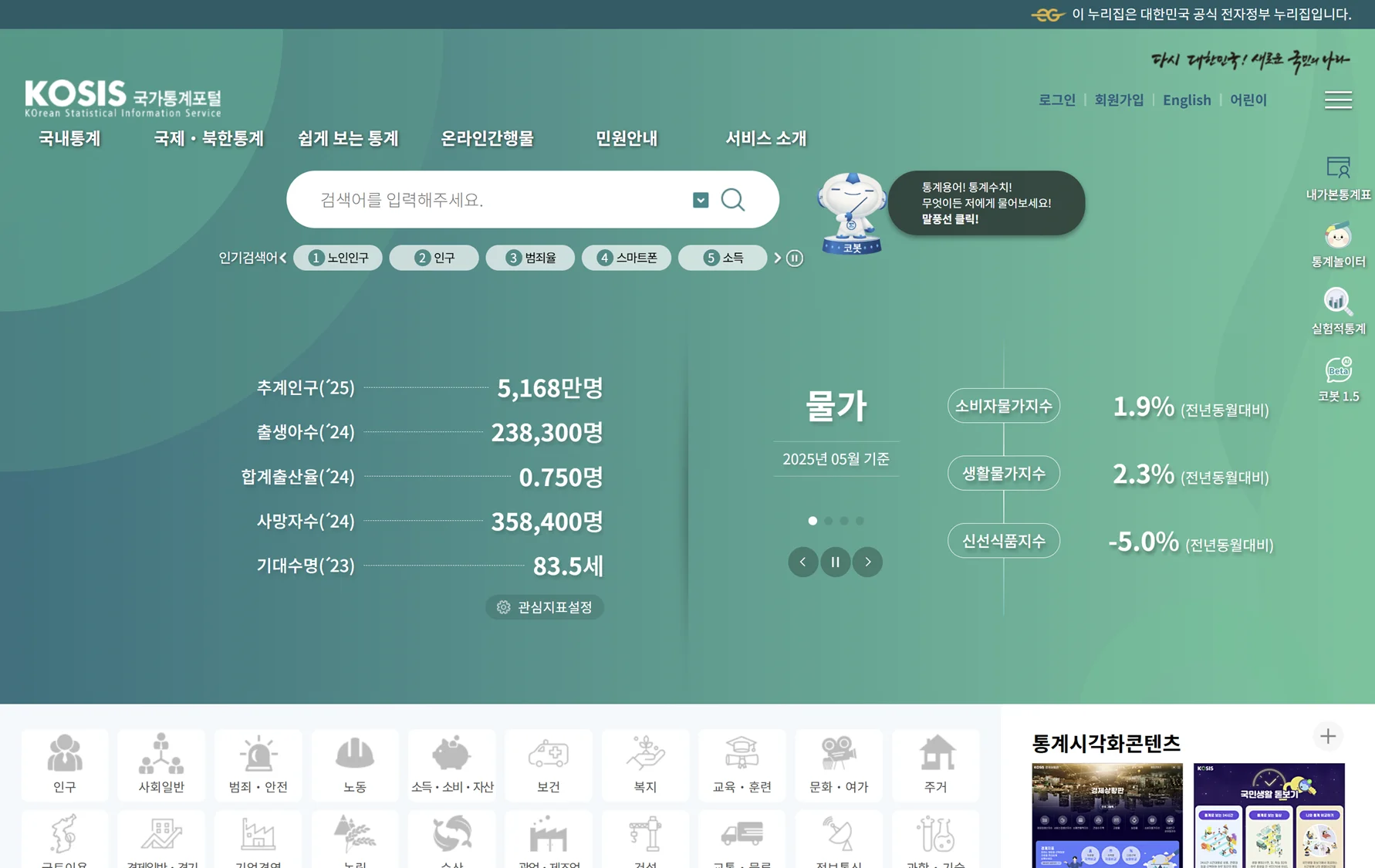Screen dimensions: 1375x868
Task: Open the search category dropdown arrow
Action: 700,199
